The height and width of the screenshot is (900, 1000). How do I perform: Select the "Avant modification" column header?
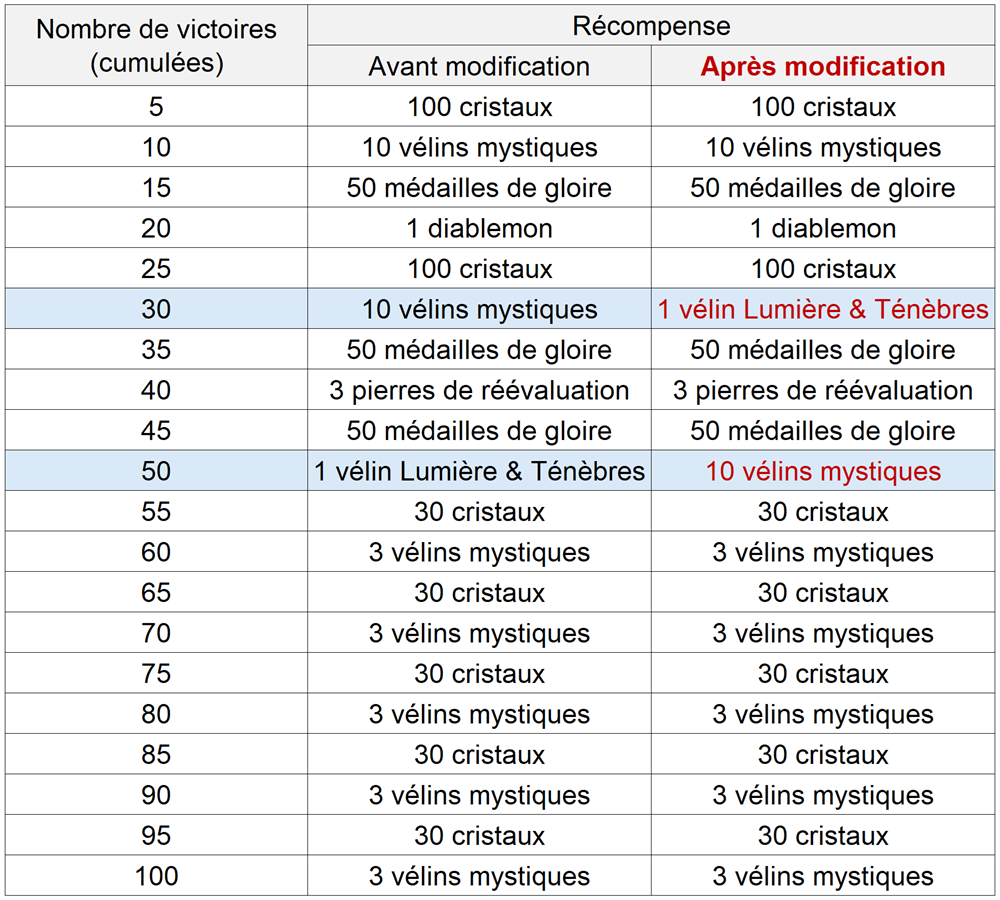point(479,67)
